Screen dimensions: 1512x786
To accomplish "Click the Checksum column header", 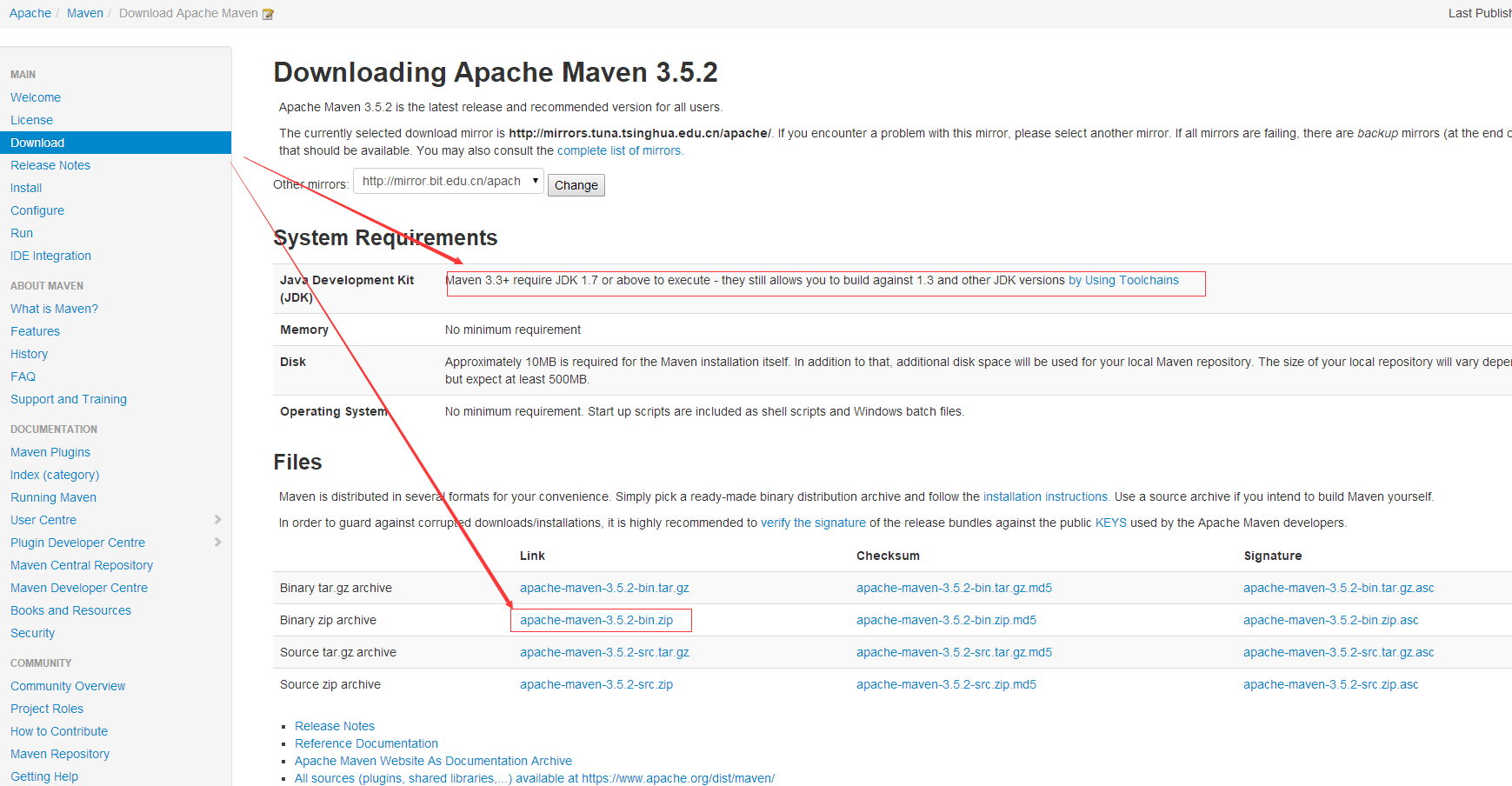I will 888,556.
